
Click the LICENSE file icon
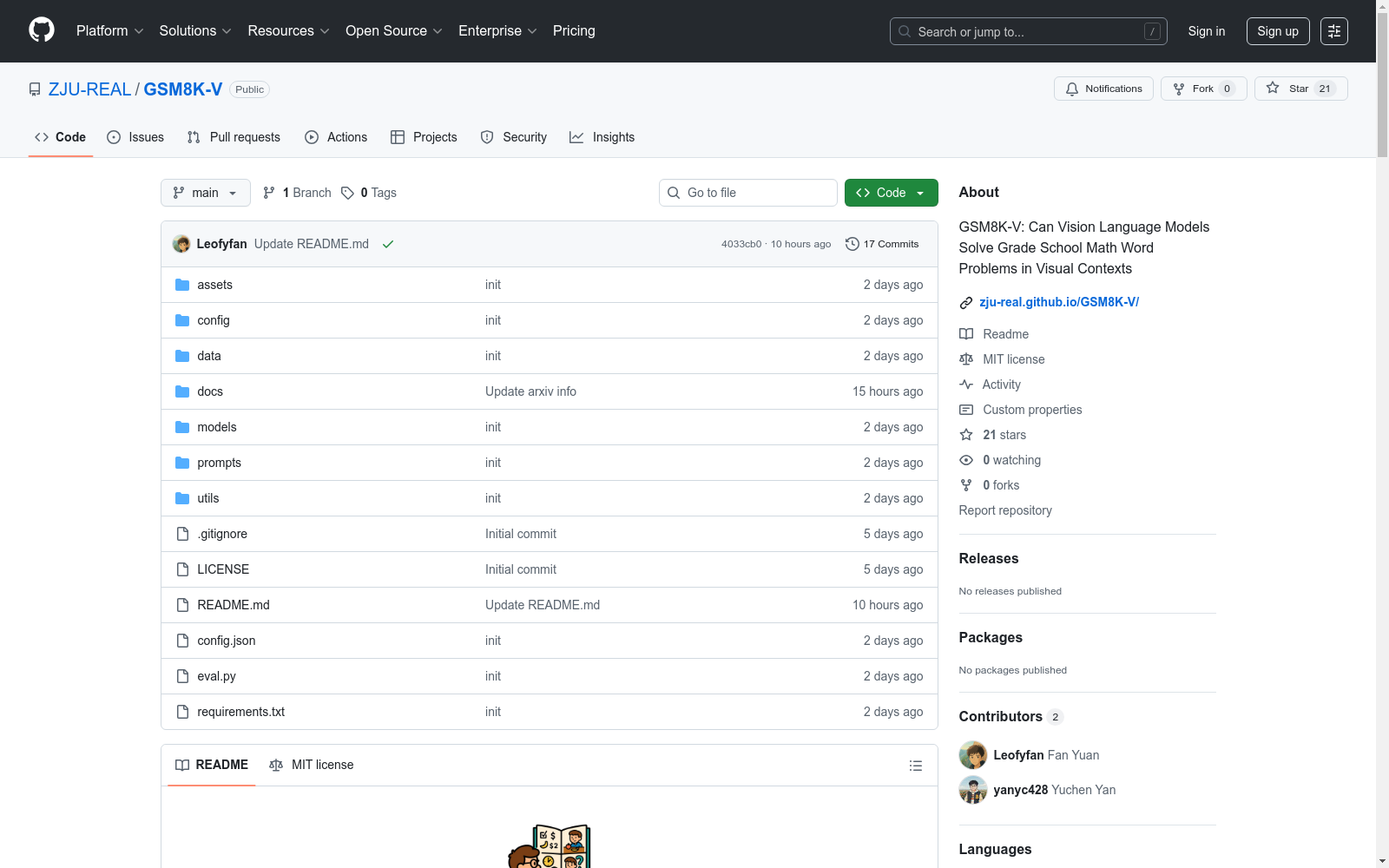(x=182, y=569)
